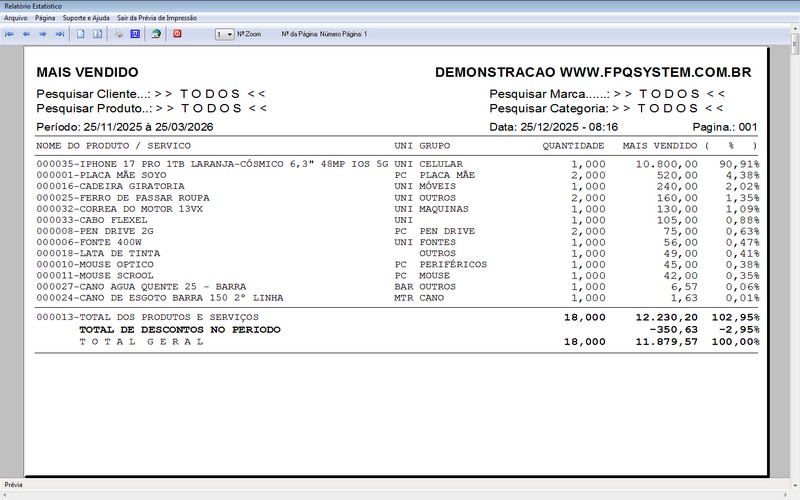Click NOME DO PRODUTO / SERVICO header
Viewport: 800px width, 500px height.
113,146
